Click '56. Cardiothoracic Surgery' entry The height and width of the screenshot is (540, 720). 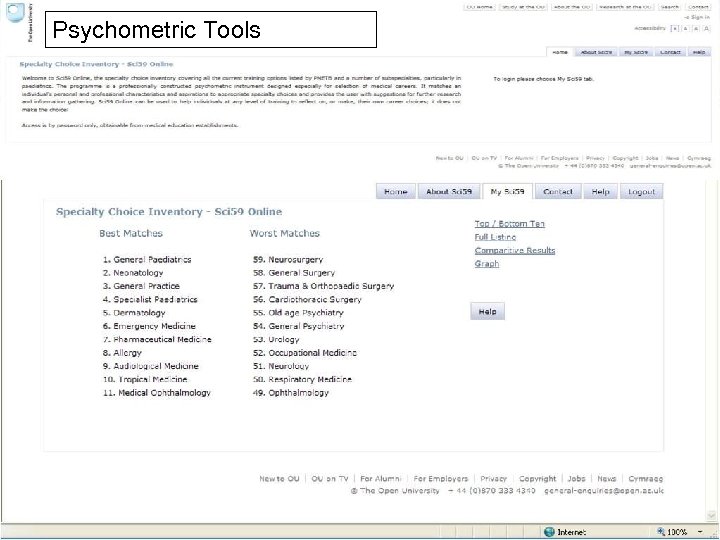tap(307, 299)
